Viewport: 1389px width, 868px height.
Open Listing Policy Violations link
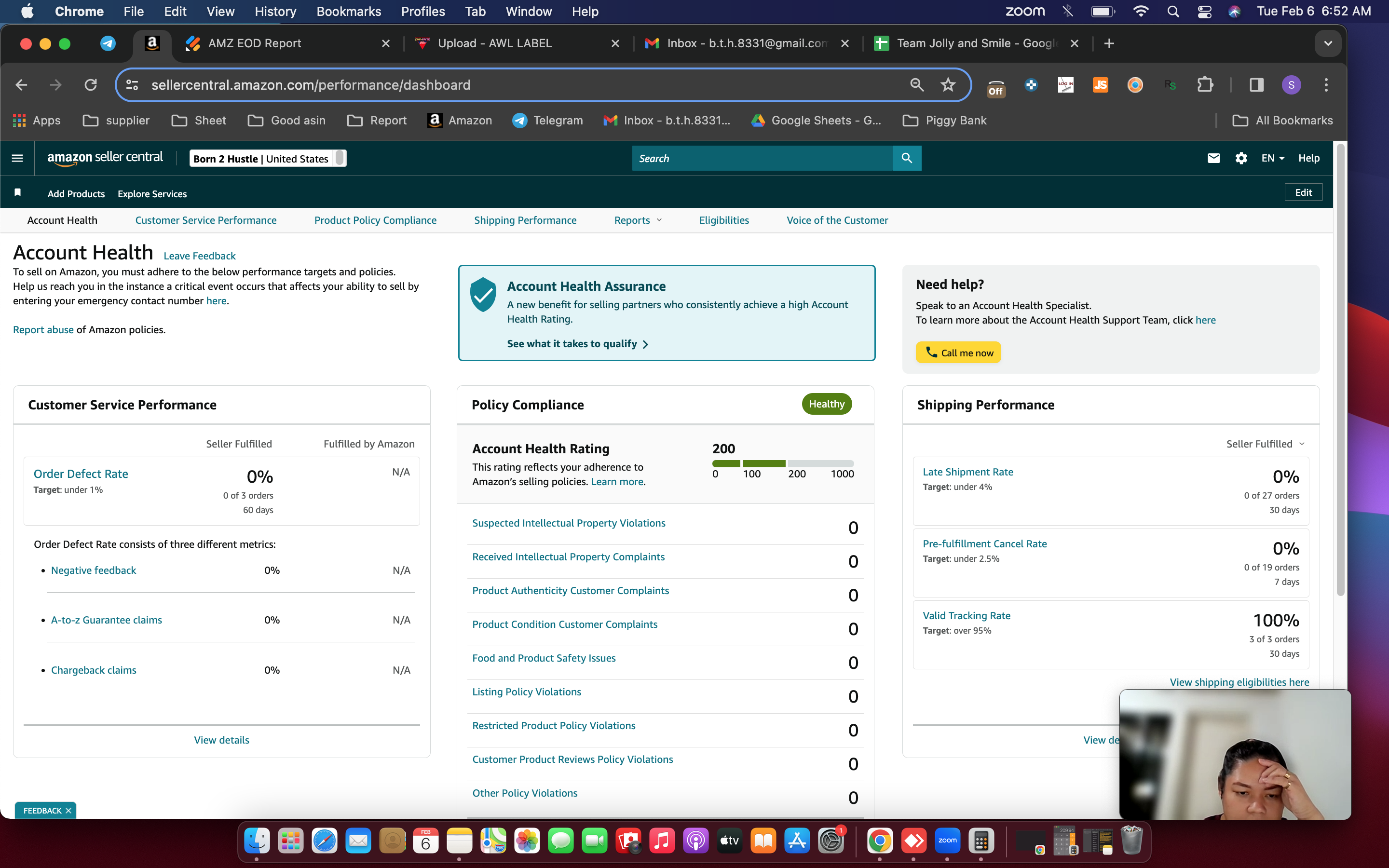[526, 692]
